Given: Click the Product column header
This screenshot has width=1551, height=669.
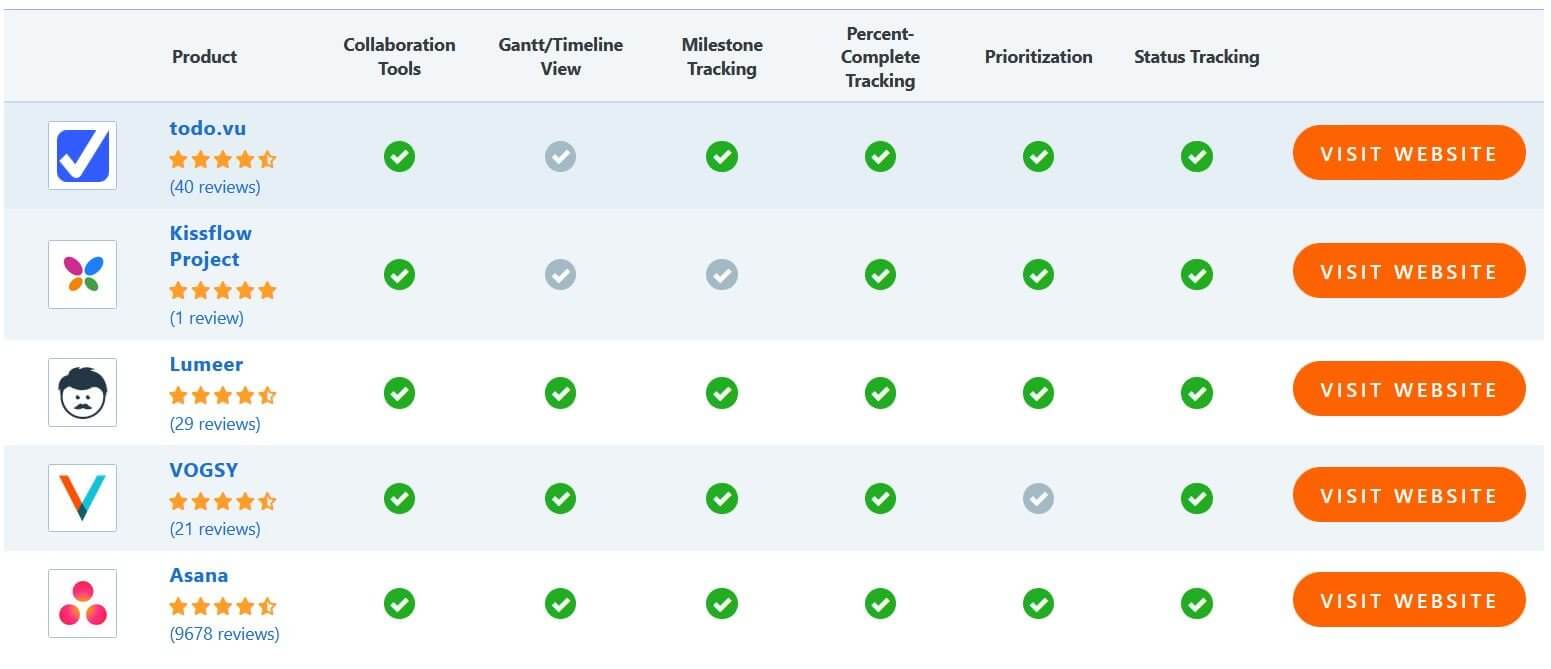Looking at the screenshot, I should [x=204, y=57].
